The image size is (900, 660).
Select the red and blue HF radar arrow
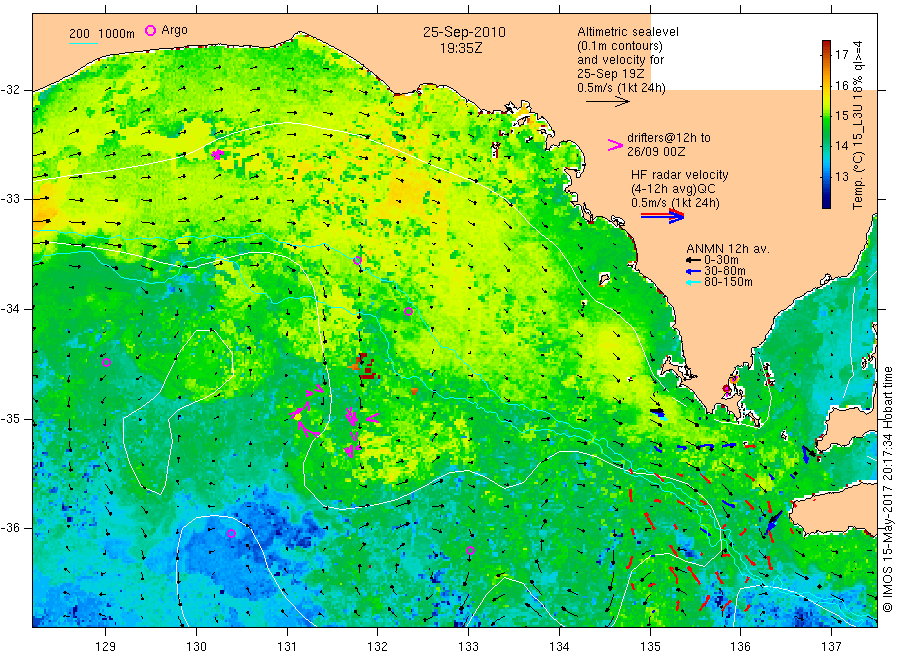(x=662, y=216)
